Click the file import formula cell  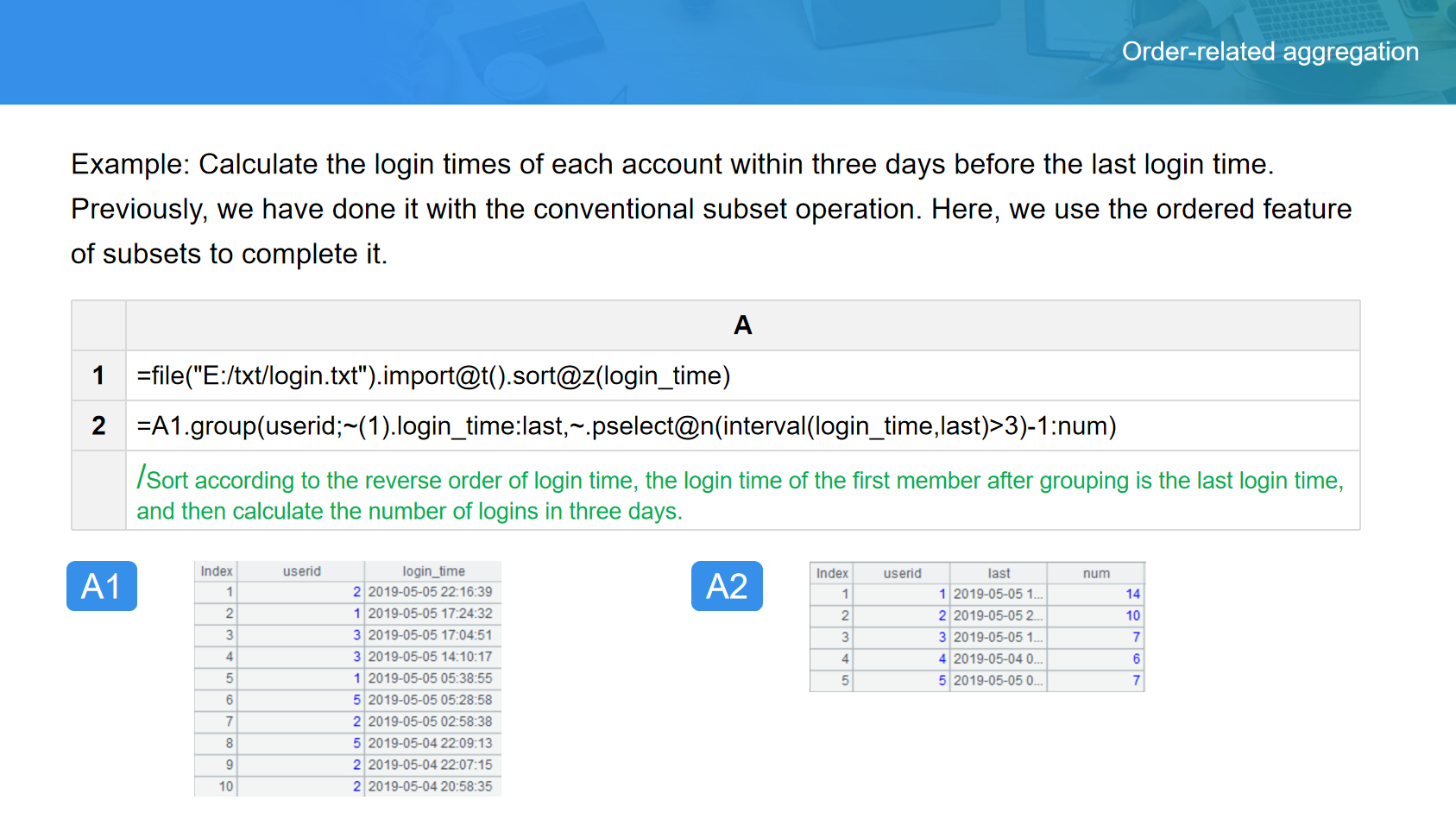(x=742, y=375)
